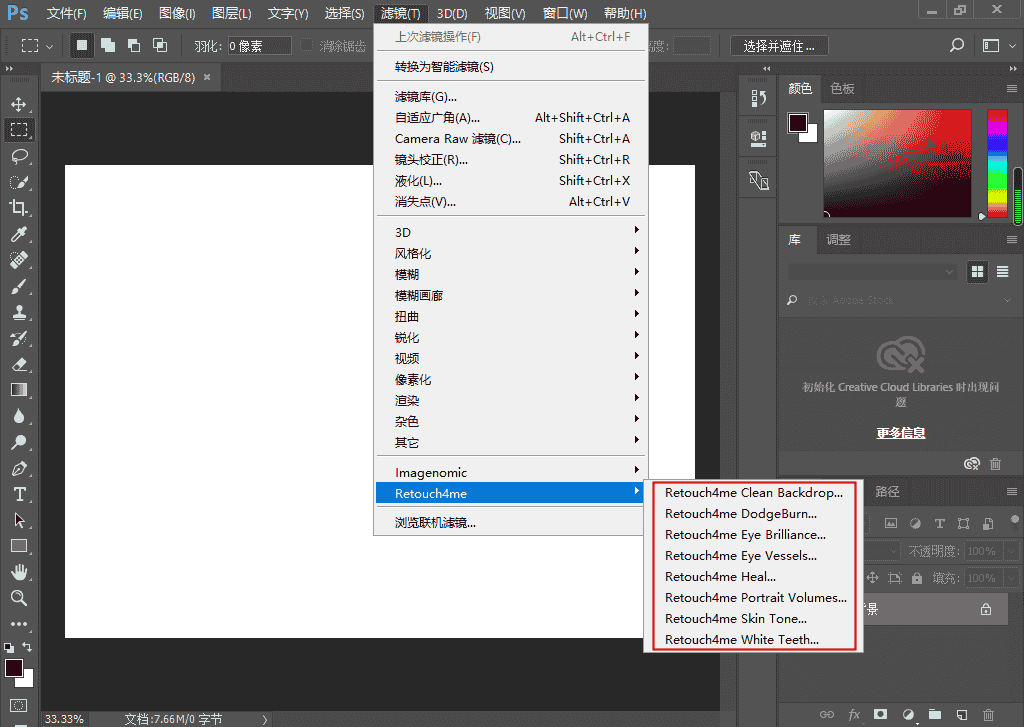Select the Pen tool
This screenshot has height=727, width=1024.
(19, 468)
